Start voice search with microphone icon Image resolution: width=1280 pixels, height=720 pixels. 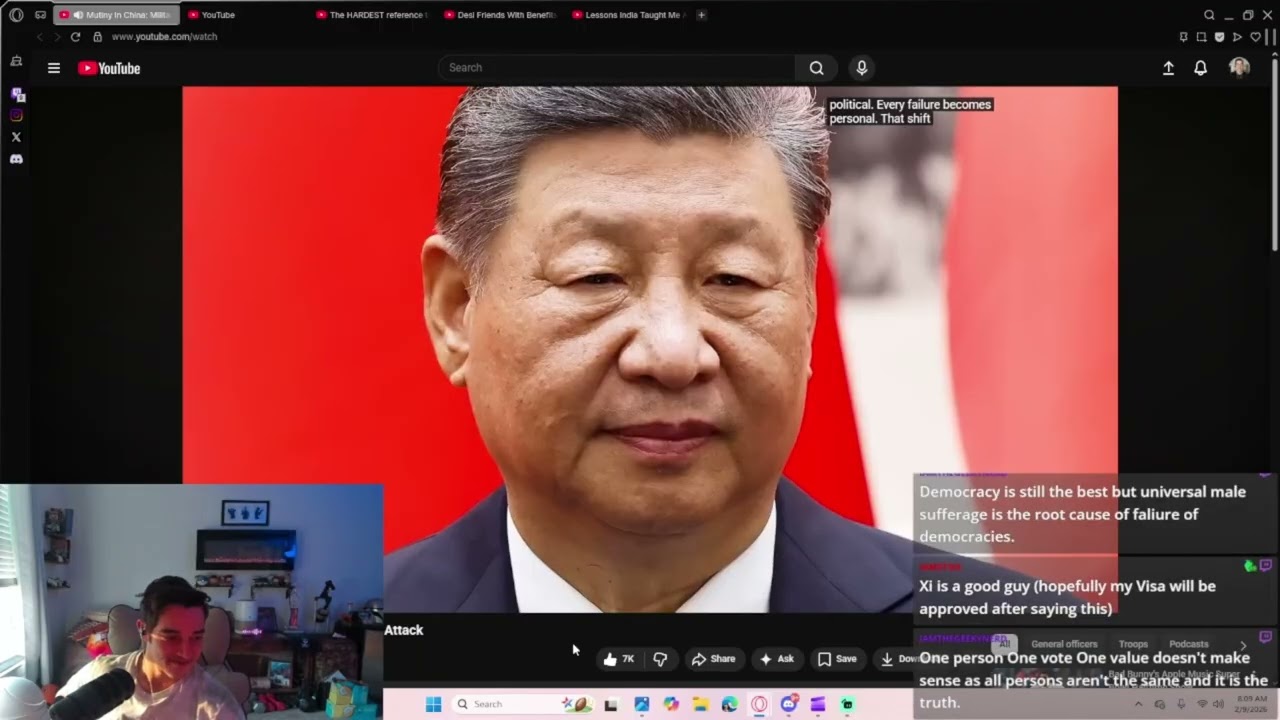click(862, 68)
